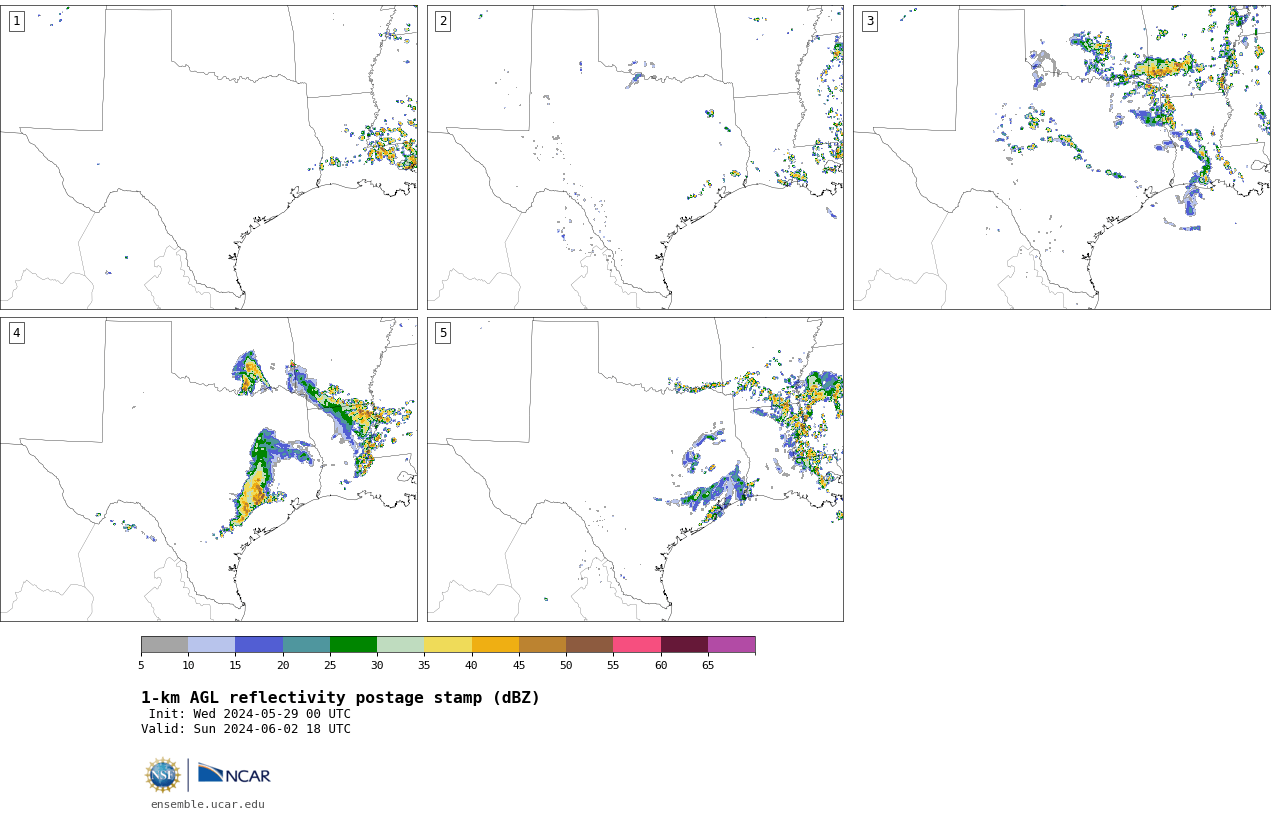Click the panel number 3 label box
This screenshot has width=1280, height=815.
point(869,21)
